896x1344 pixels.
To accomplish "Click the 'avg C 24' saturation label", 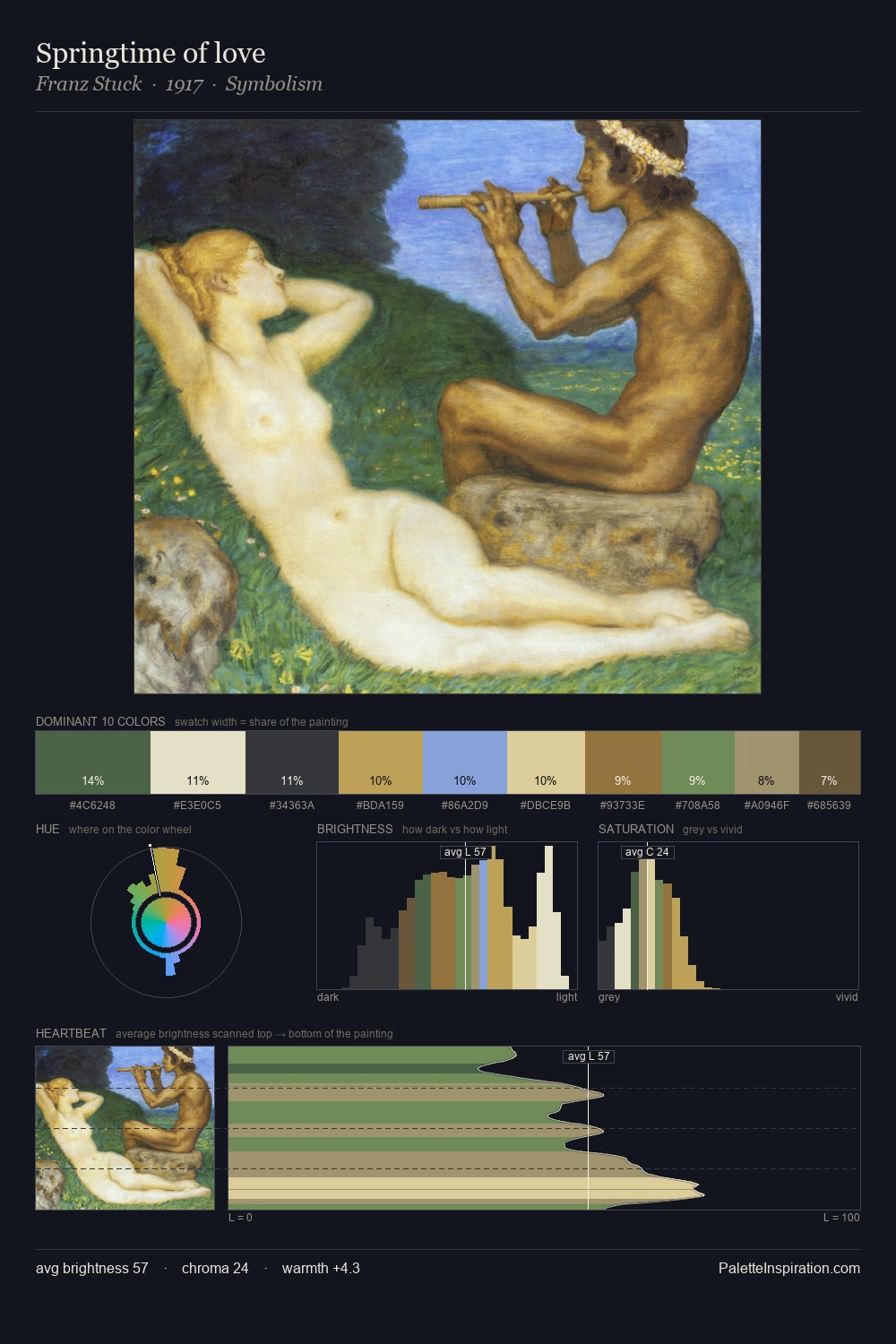I will (647, 852).
